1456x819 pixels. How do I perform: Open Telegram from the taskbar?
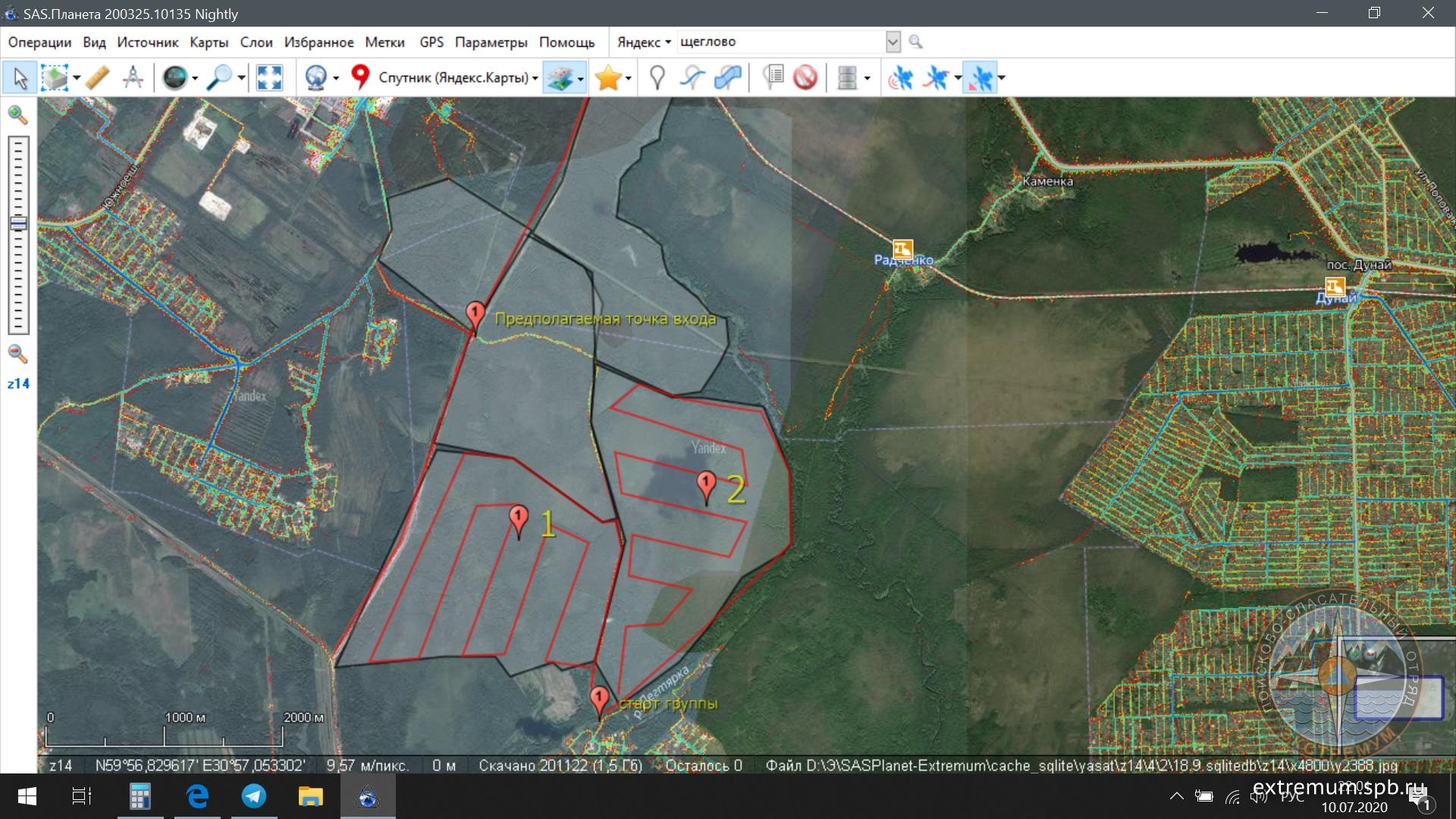click(x=254, y=796)
